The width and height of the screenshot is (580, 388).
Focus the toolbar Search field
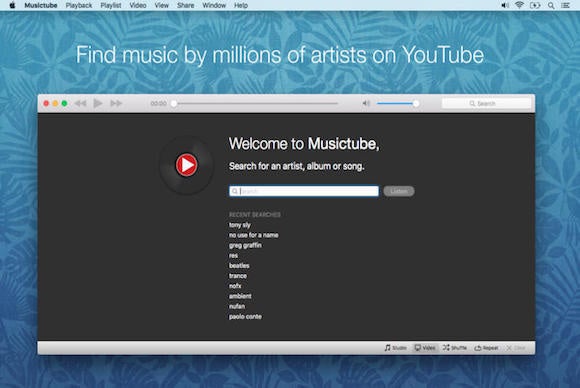click(x=486, y=104)
